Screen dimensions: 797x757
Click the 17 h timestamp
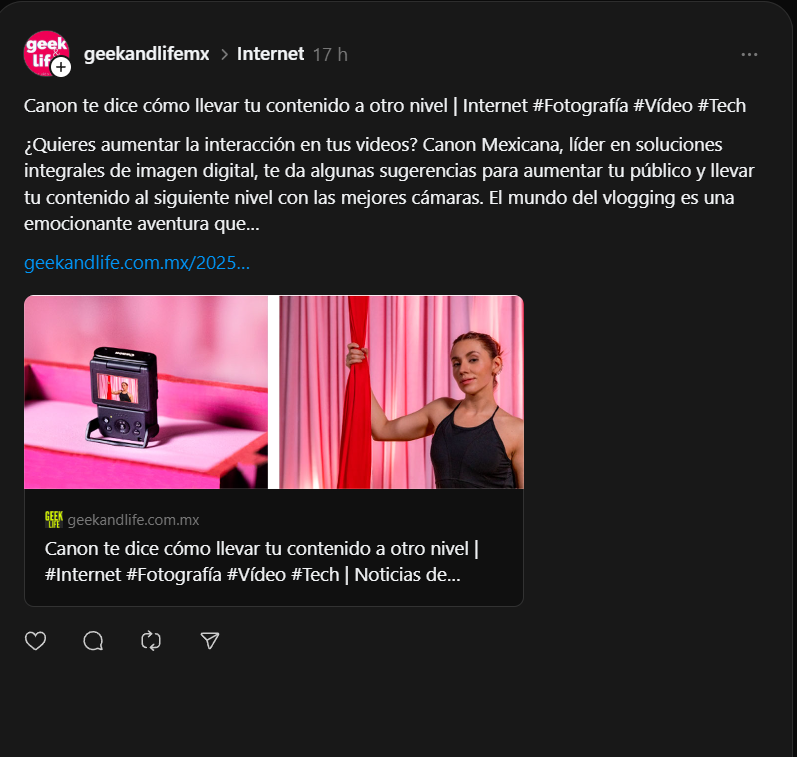[x=330, y=54]
